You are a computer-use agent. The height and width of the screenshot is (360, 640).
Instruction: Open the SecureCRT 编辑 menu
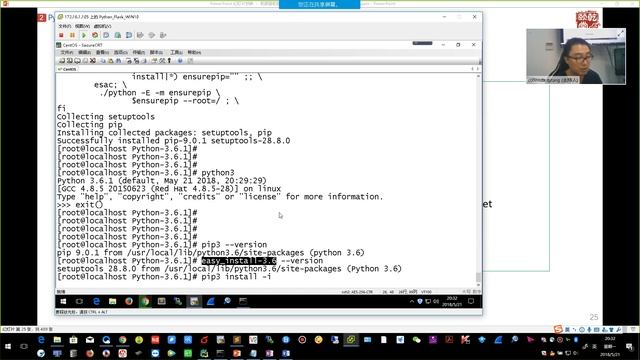[84, 52]
